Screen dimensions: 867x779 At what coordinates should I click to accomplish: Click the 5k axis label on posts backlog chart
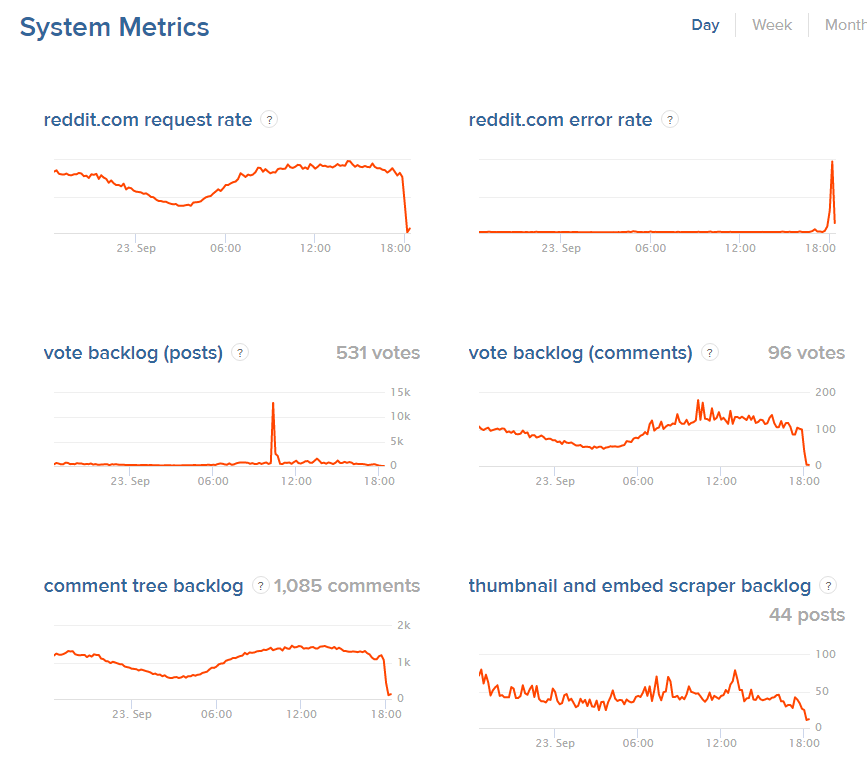point(396,441)
